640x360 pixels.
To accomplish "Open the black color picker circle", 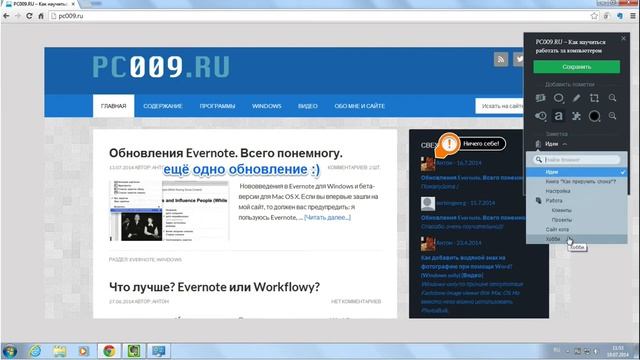I will pos(594,116).
